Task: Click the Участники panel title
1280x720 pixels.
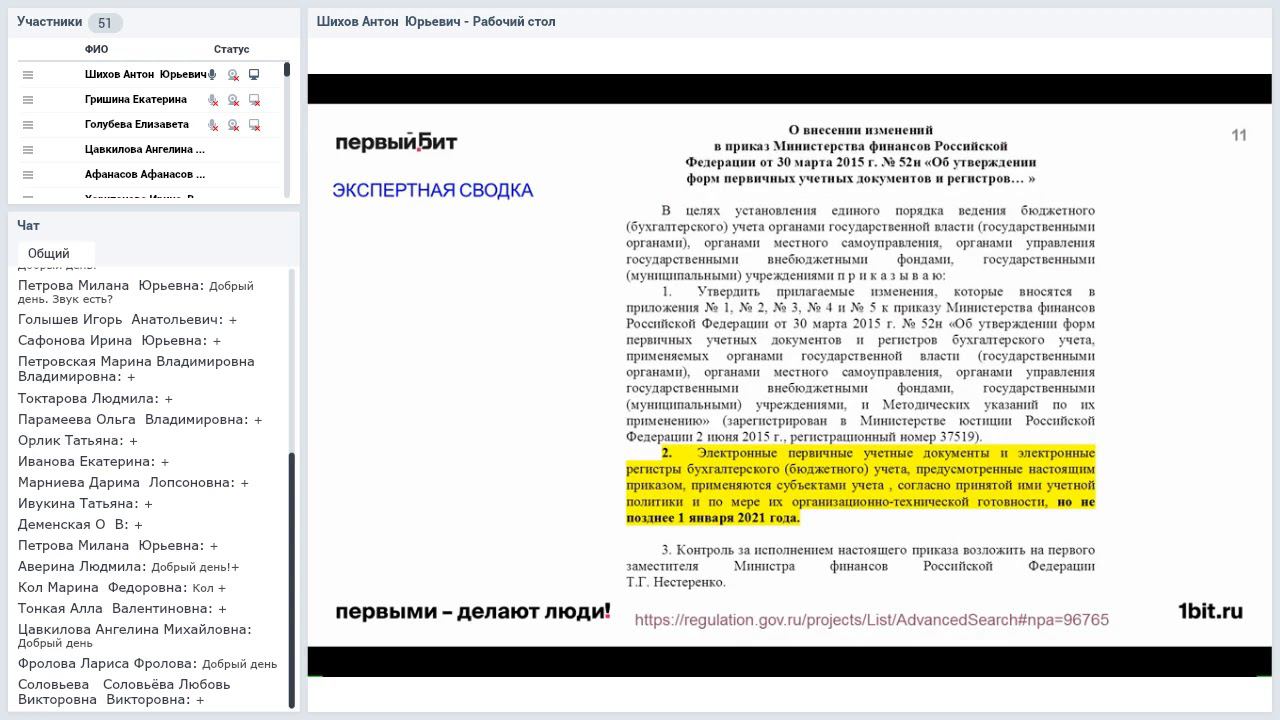Action: [x=49, y=22]
